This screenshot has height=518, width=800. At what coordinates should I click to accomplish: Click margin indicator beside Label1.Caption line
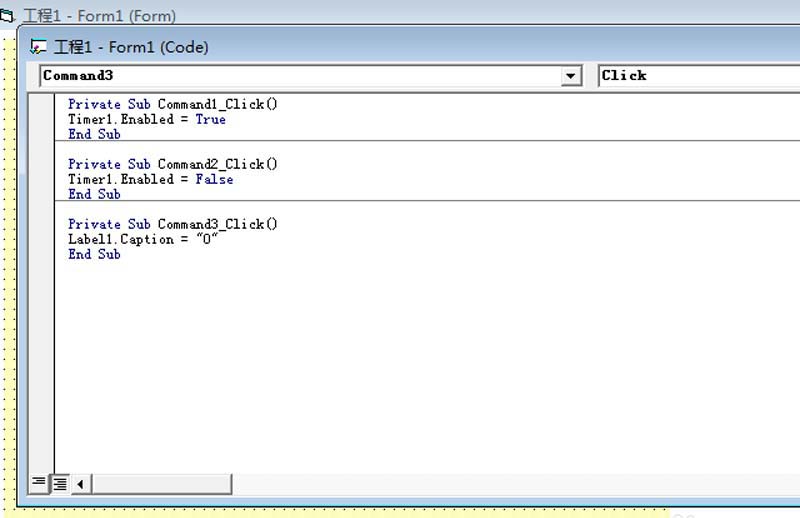point(41,239)
